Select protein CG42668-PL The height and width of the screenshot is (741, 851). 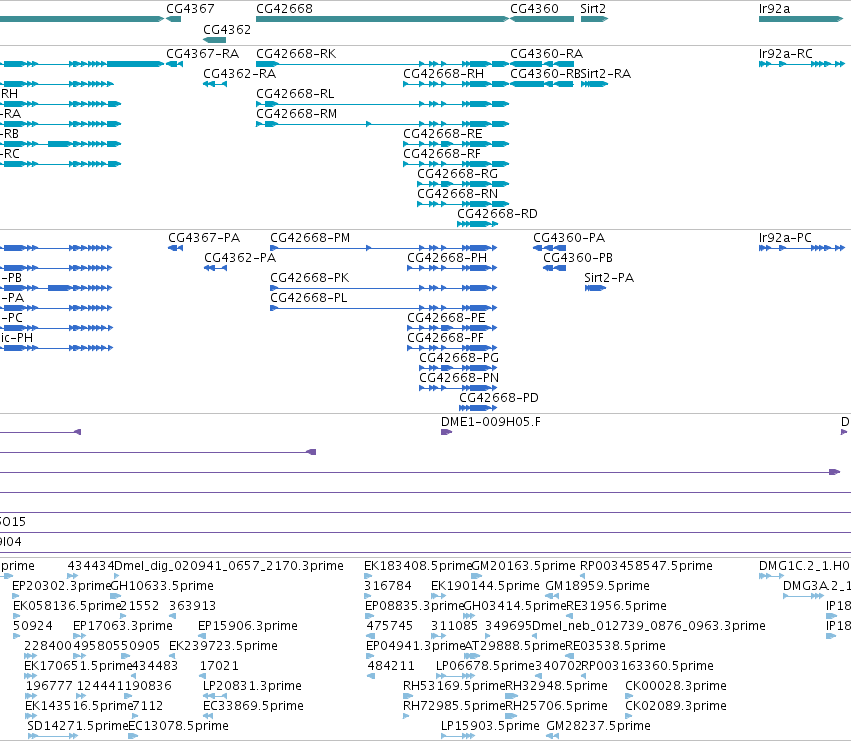pyautogui.click(x=384, y=308)
